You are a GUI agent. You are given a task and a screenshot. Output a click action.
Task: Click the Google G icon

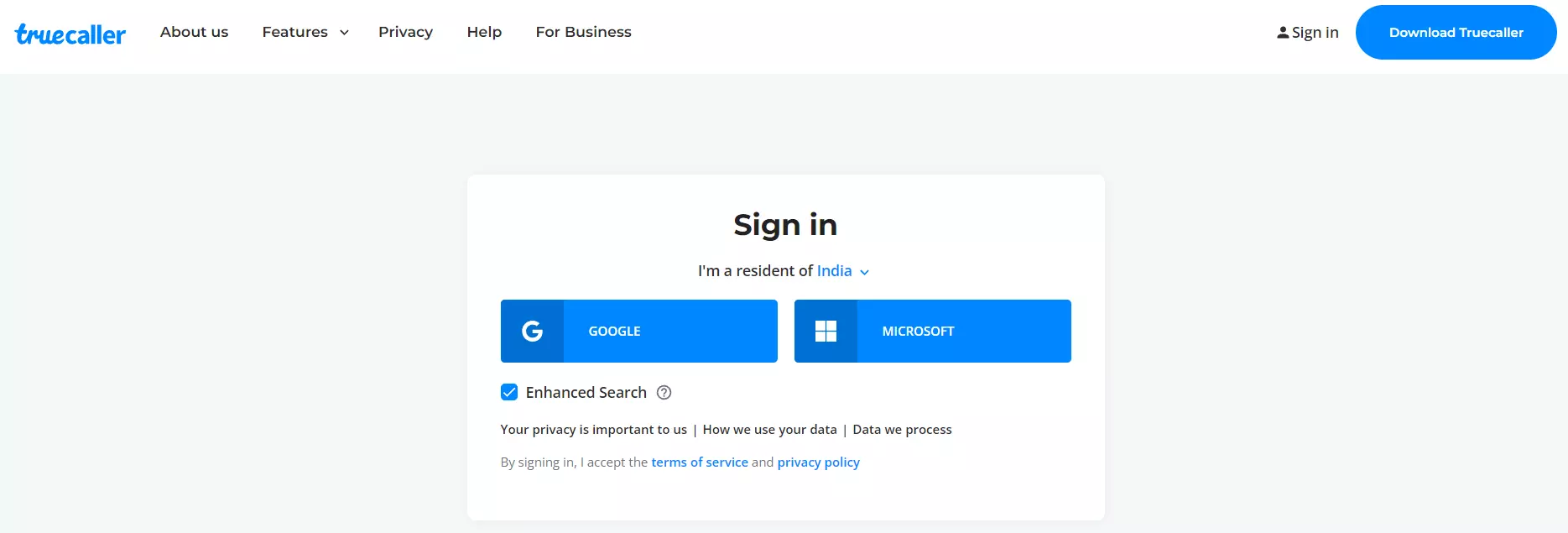pyautogui.click(x=533, y=331)
